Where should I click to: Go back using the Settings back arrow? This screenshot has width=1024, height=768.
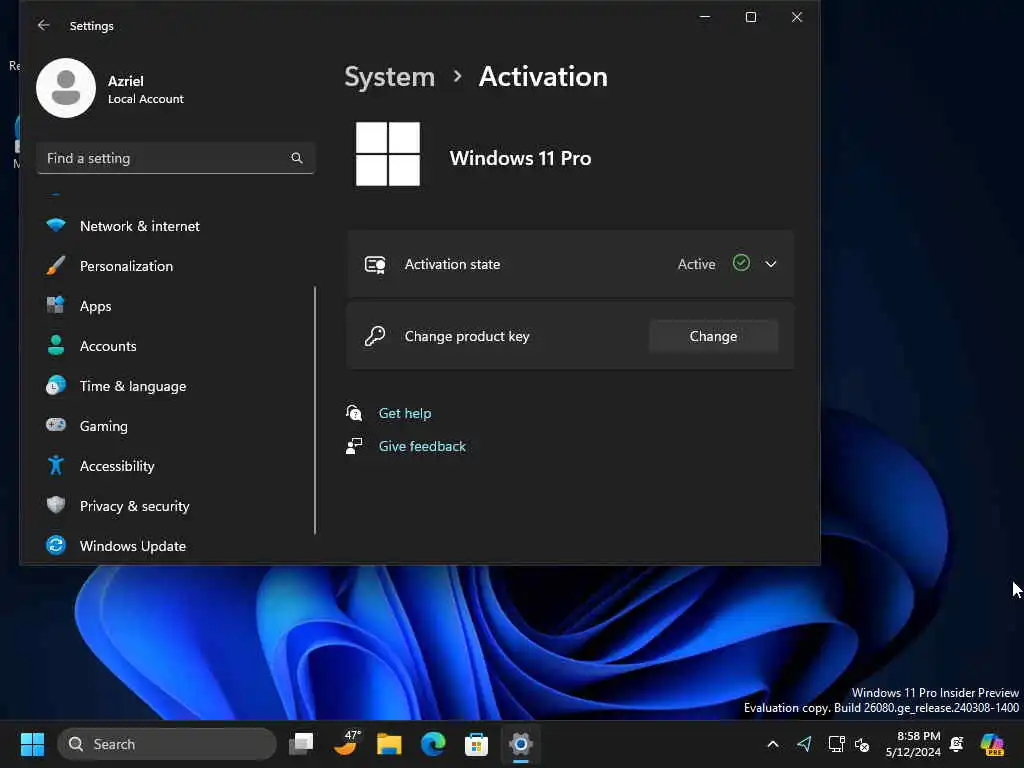tap(44, 25)
